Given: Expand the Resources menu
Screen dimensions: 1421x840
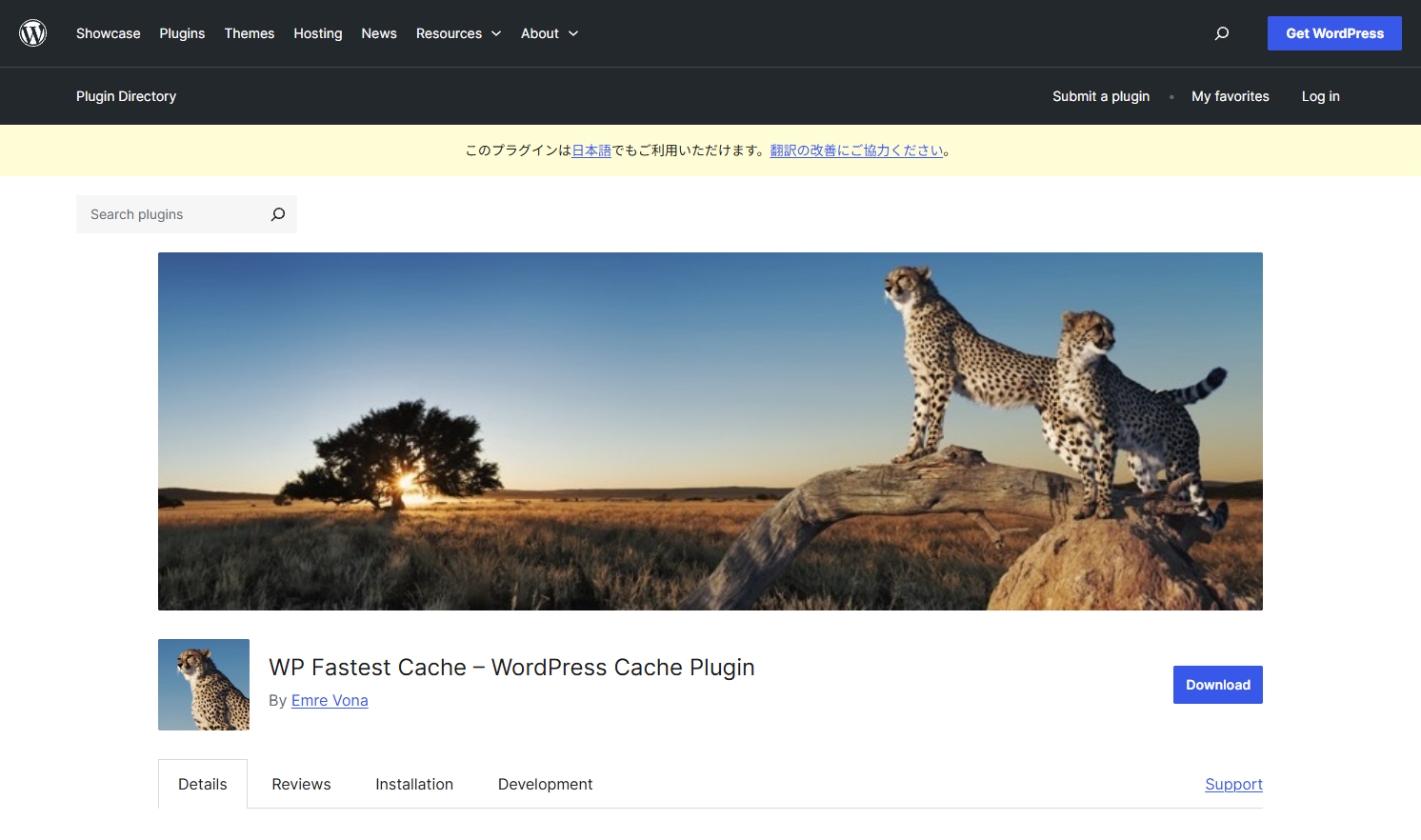Looking at the screenshot, I should pyautogui.click(x=458, y=33).
